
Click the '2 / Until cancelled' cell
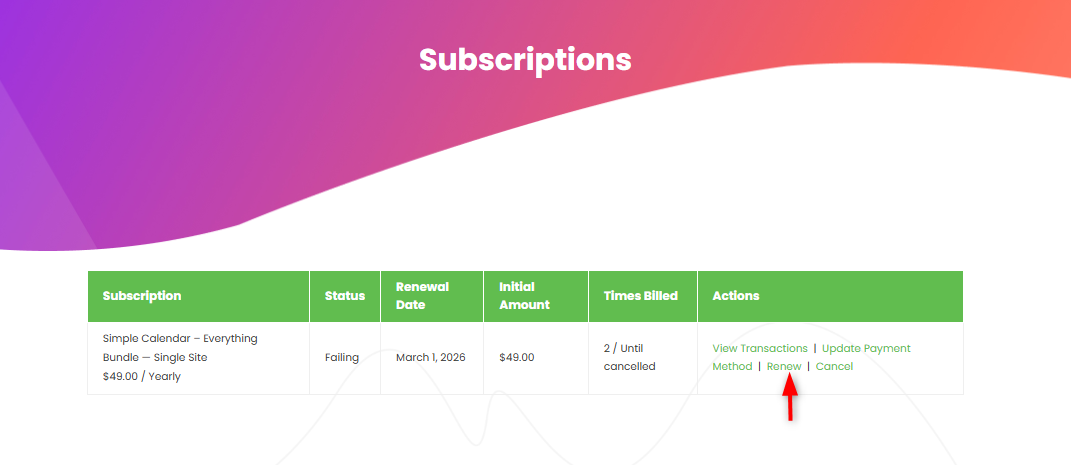coord(630,357)
